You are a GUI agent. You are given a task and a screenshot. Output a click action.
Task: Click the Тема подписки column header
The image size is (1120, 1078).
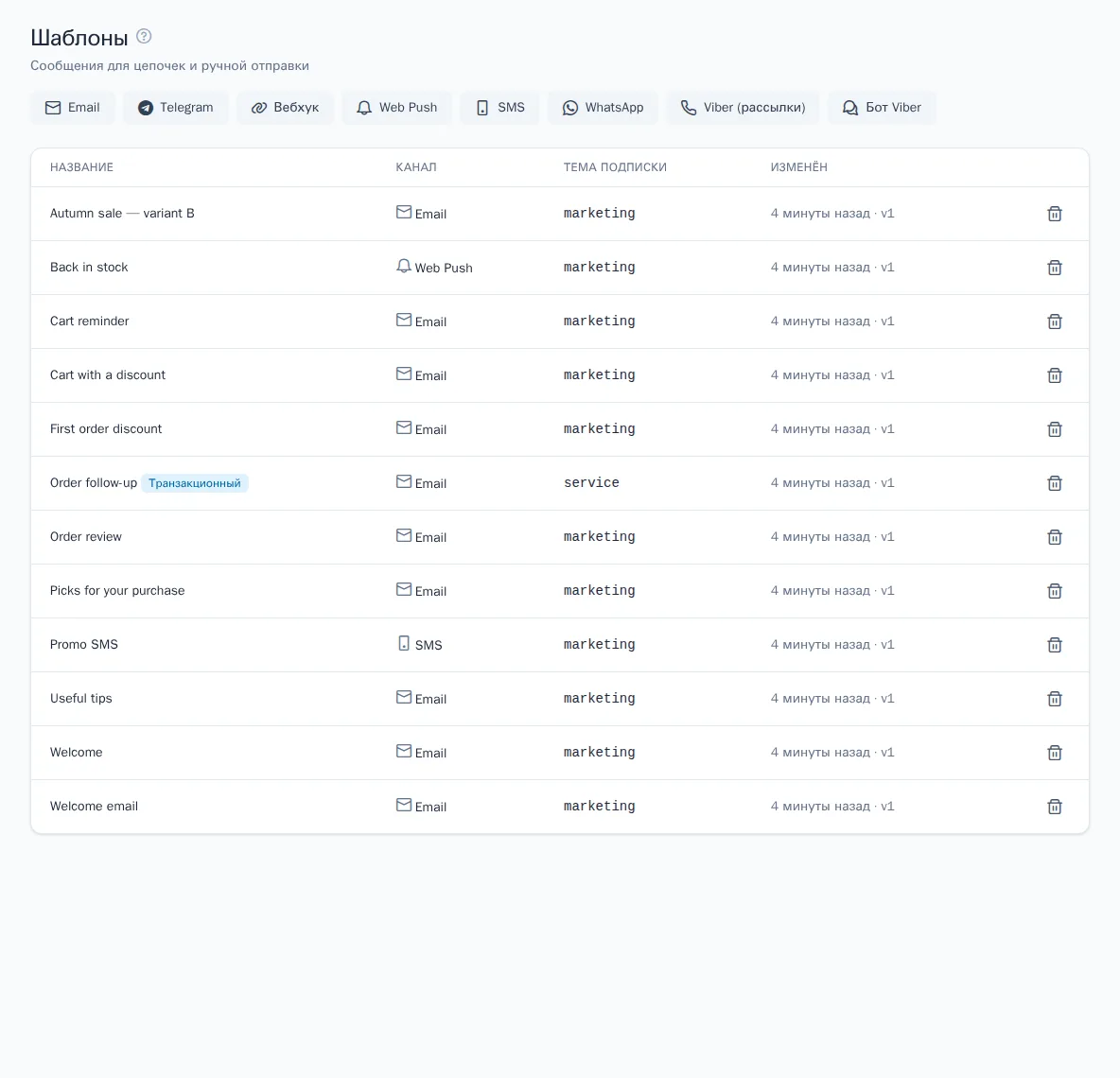(x=615, y=167)
